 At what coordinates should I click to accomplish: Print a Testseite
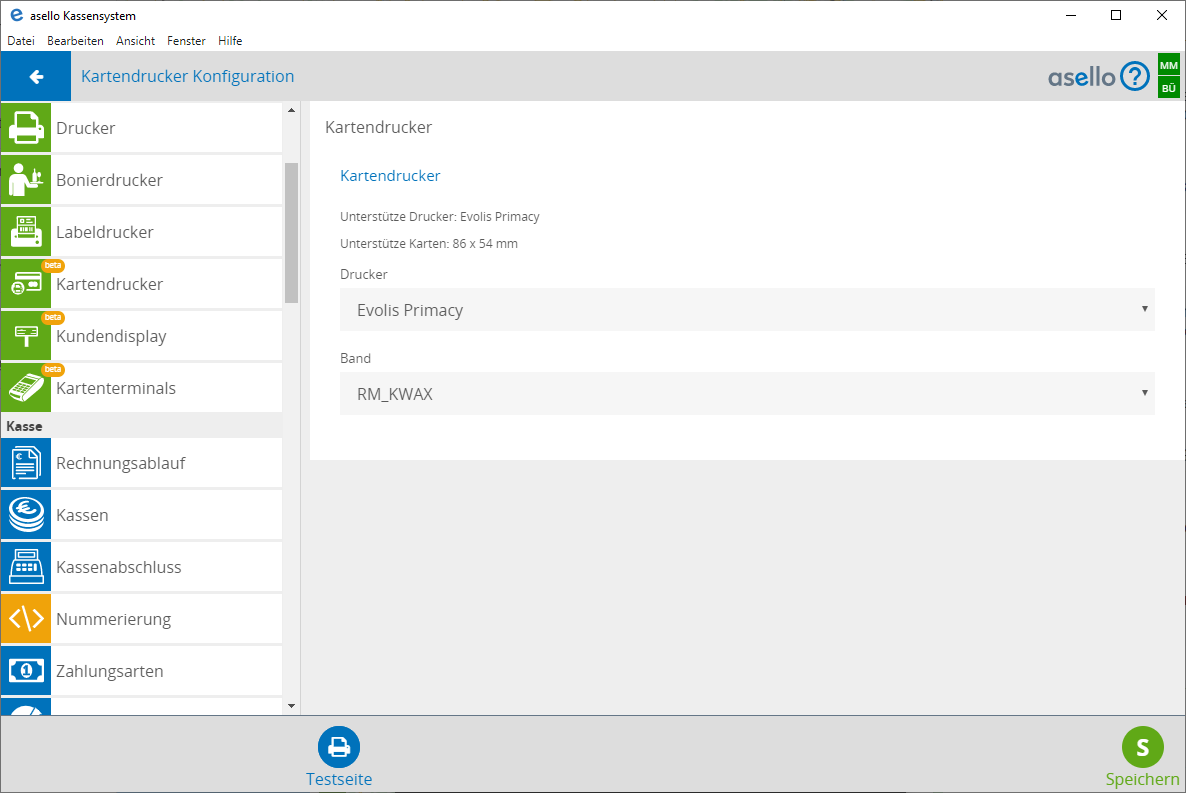click(339, 757)
